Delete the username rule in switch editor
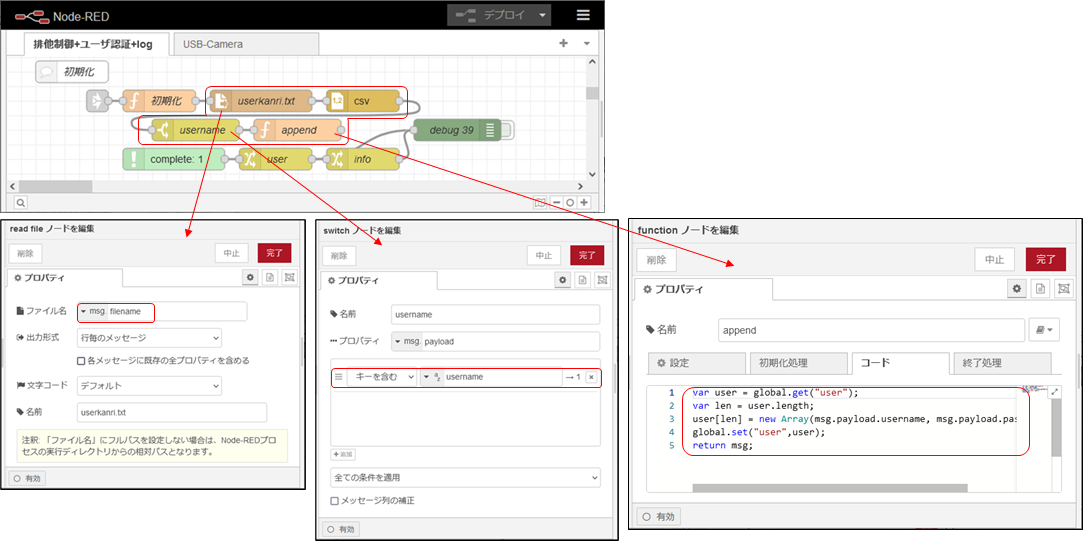1083x541 pixels. tap(590, 377)
